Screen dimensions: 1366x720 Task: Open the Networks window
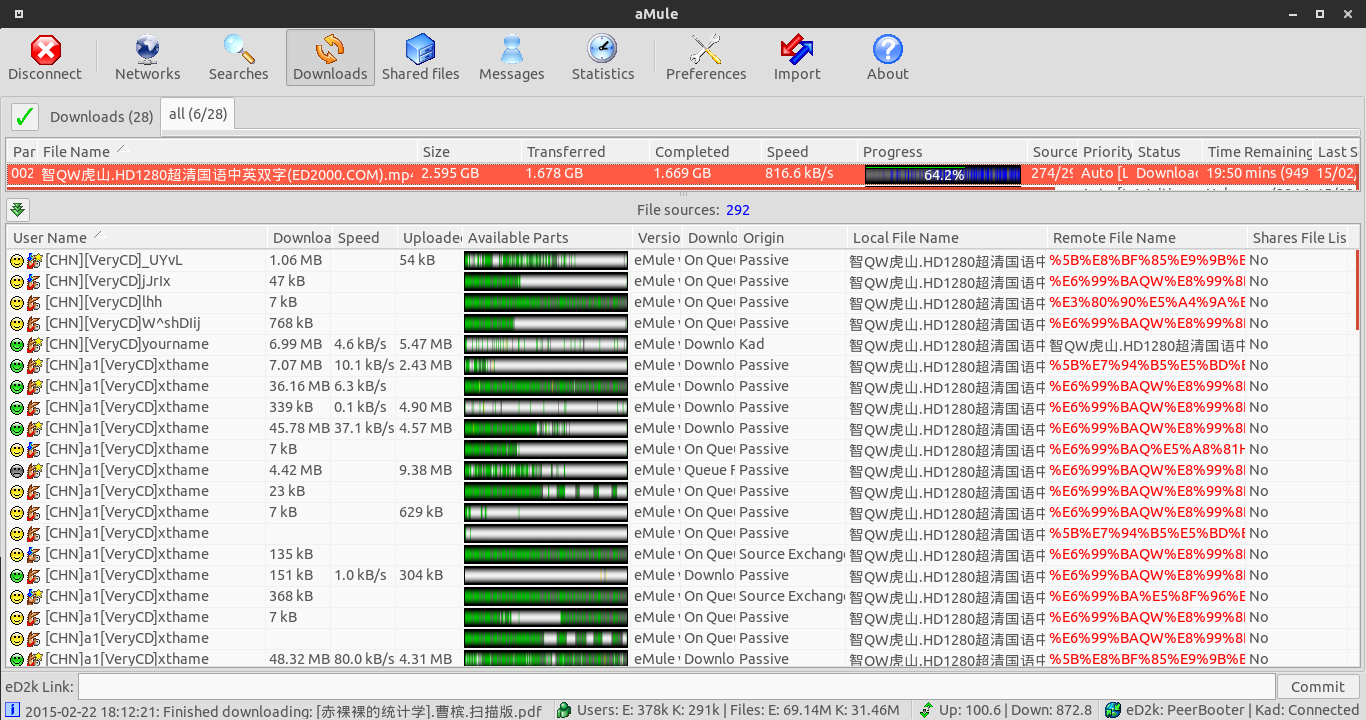pyautogui.click(x=147, y=58)
